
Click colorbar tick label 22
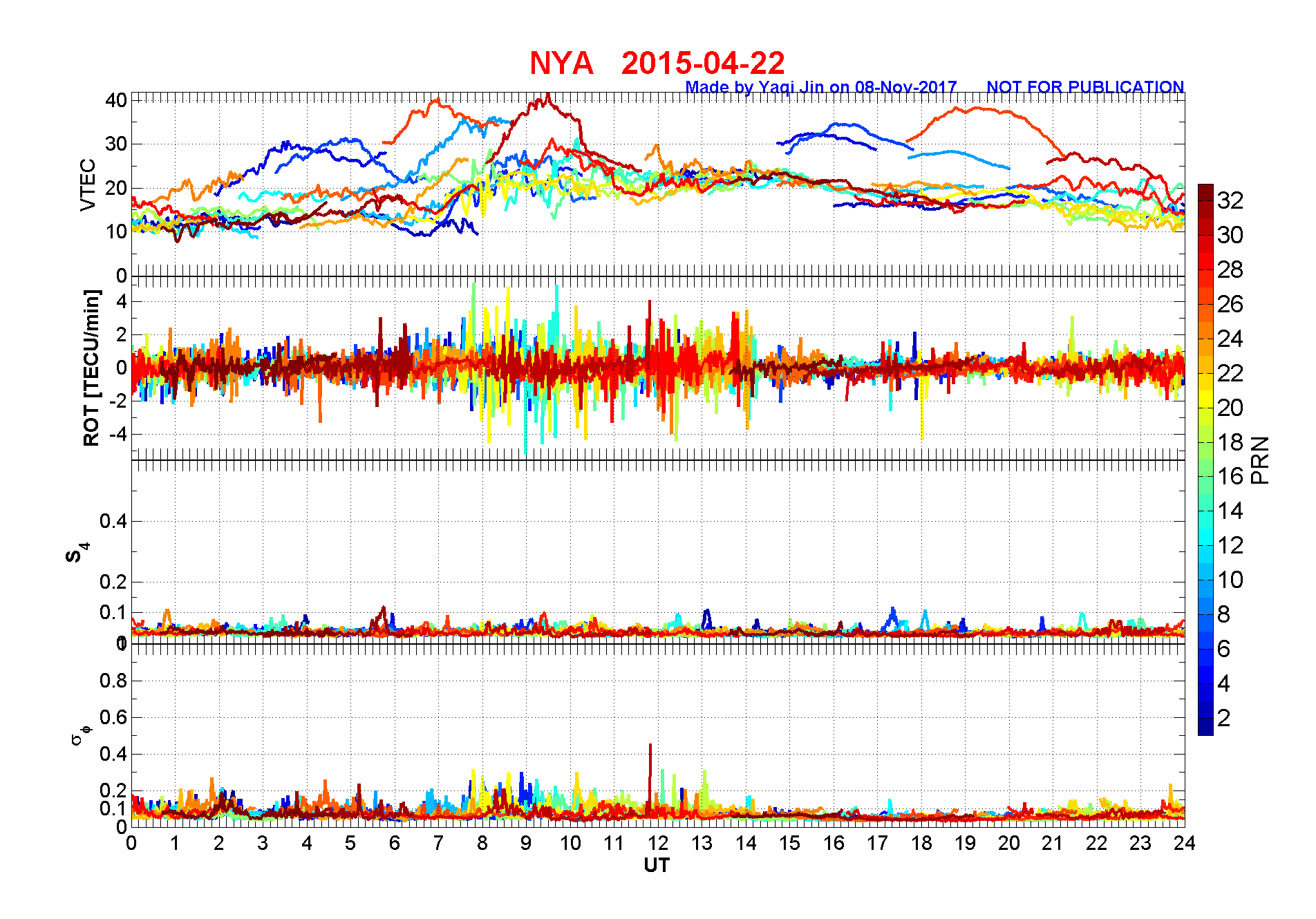(1230, 373)
